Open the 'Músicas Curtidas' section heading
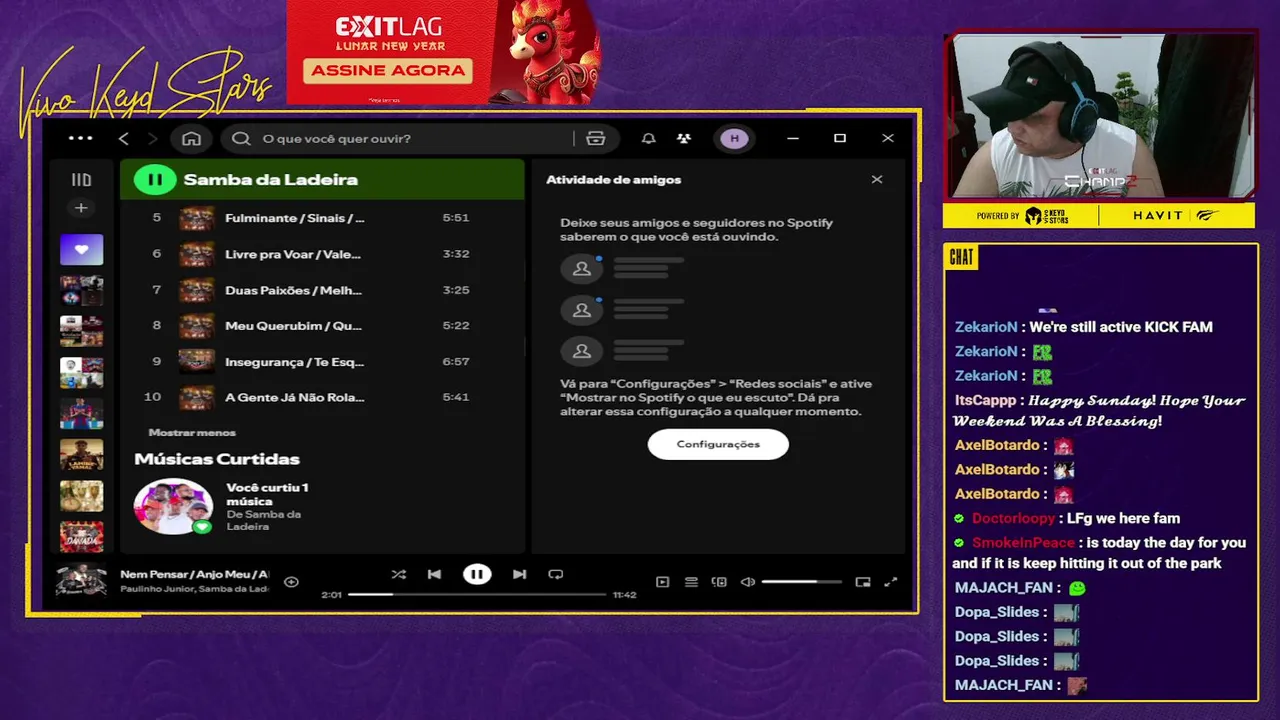Viewport: 1280px width, 720px height. pos(217,459)
